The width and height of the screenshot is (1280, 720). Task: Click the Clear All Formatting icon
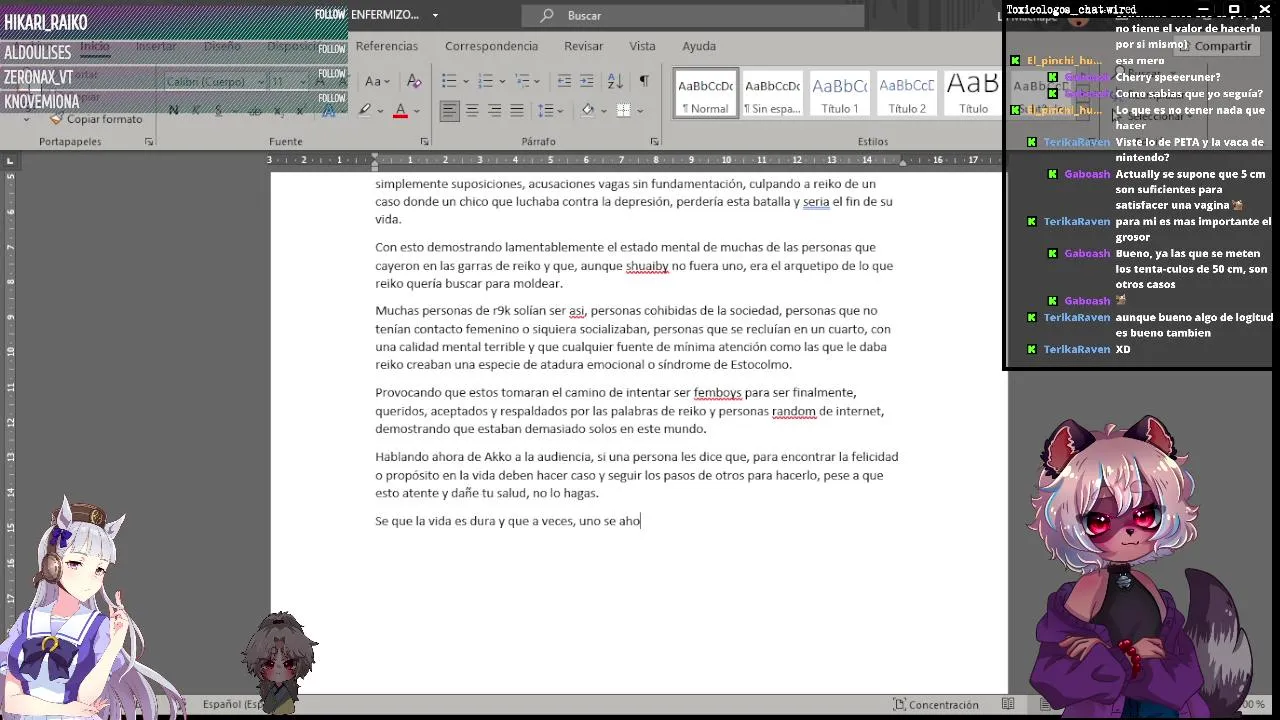[x=414, y=81]
